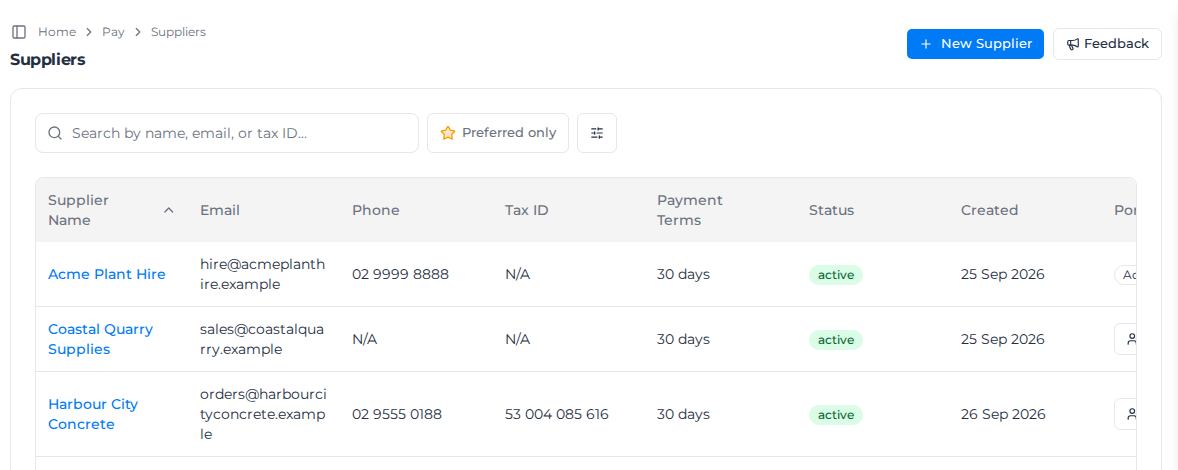Toggle the sidebar panel icon
1178x470 pixels.
(20, 32)
